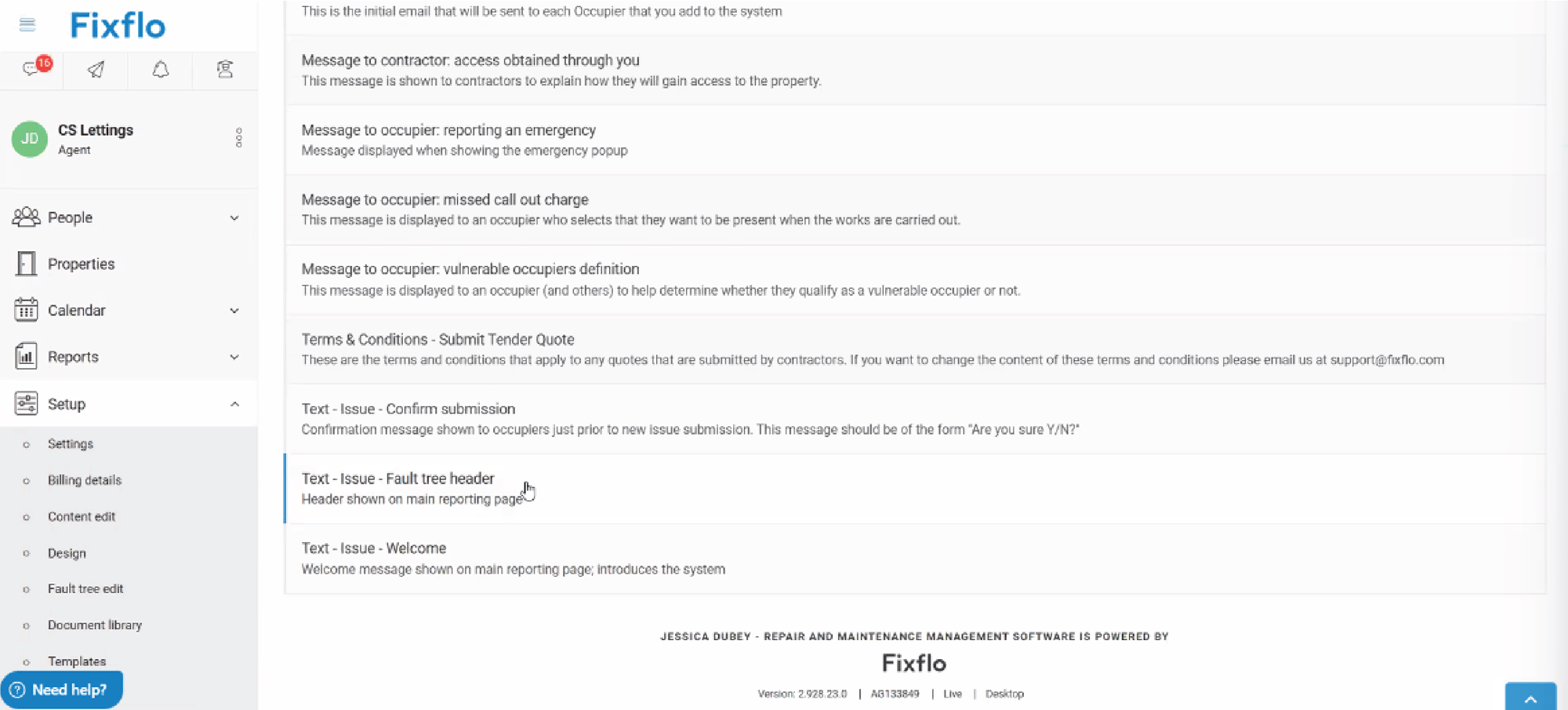1568x710 pixels.
Task: Open Text - Issue - Welcome entry
Action: click(x=373, y=548)
